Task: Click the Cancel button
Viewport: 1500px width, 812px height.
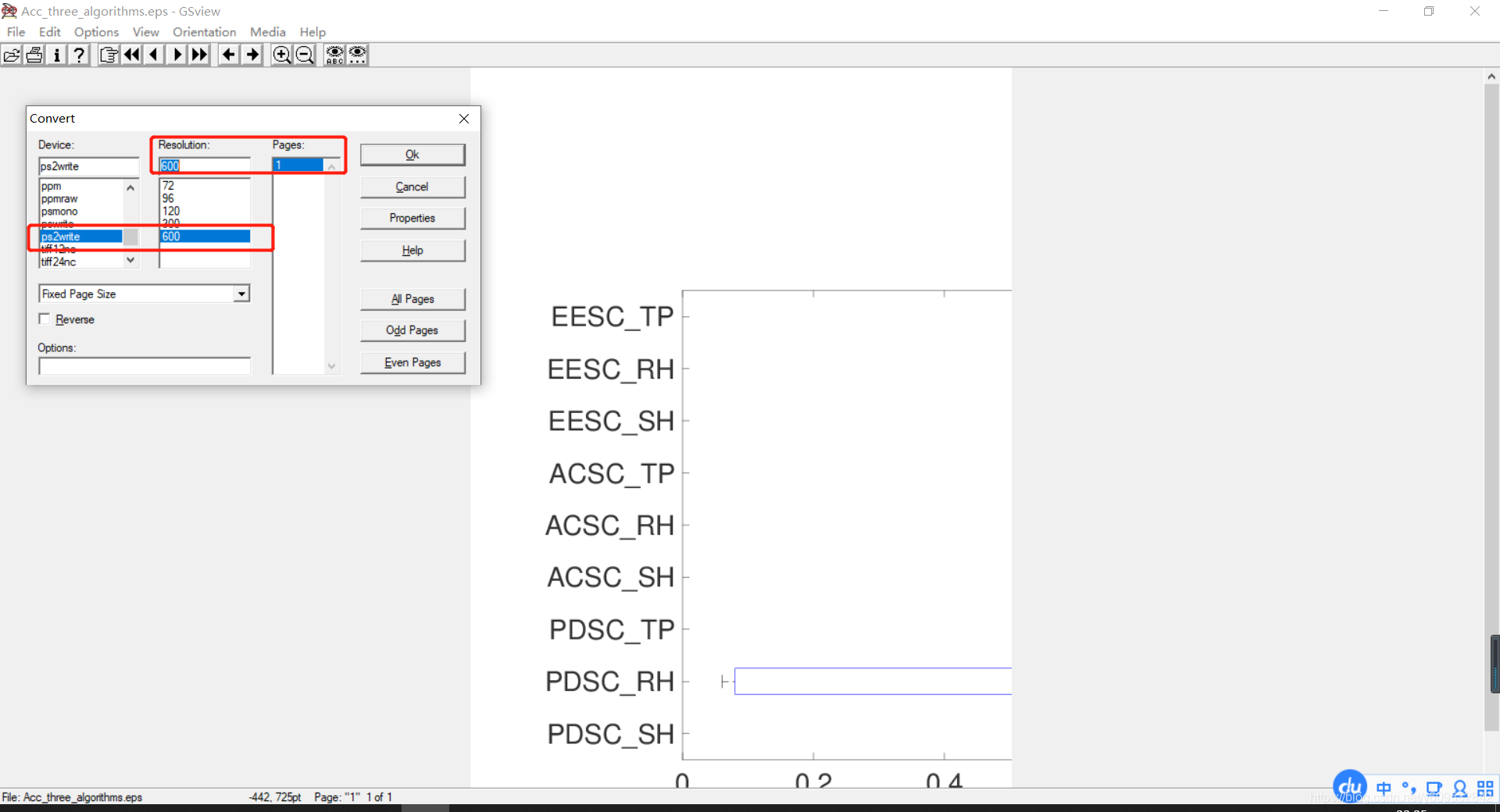Action: click(x=412, y=187)
